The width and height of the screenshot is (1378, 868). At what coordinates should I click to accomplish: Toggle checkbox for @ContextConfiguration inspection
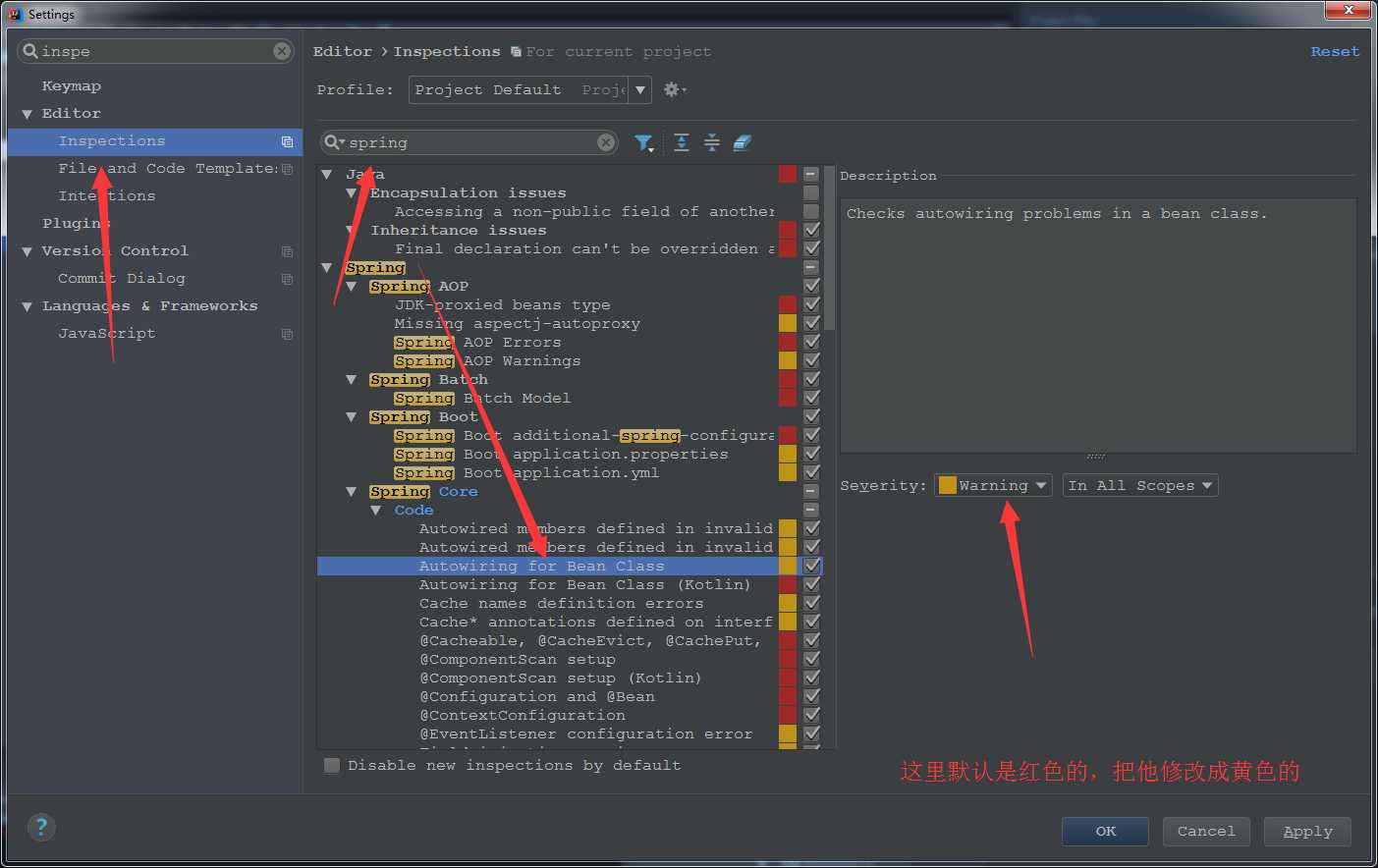811,715
